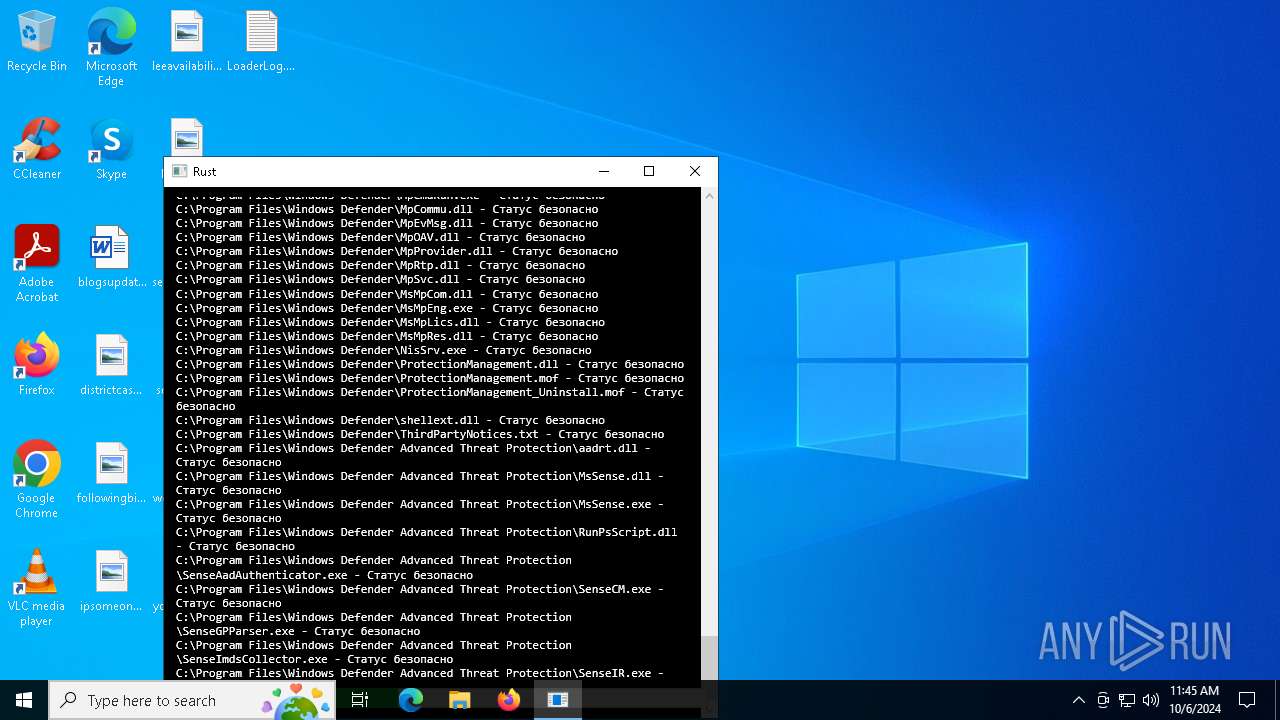Screen dimensions: 1280x720
Task: Click the ThirdPartyNotices.txt status line
Action: [420, 434]
